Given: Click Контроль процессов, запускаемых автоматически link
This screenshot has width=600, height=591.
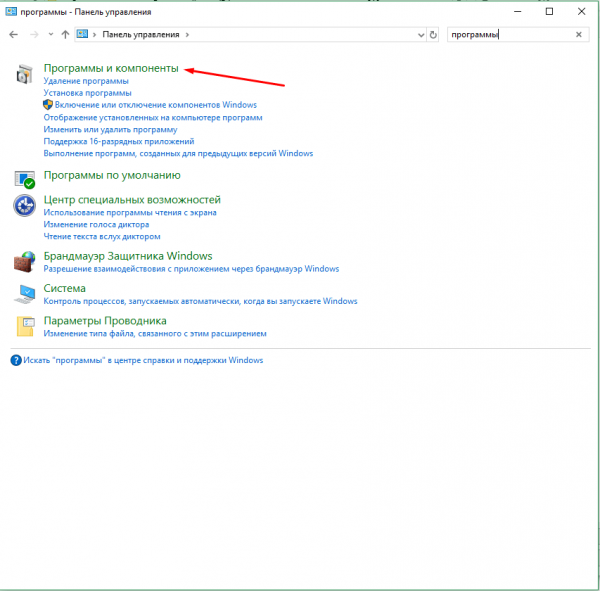Looking at the screenshot, I should (x=200, y=301).
